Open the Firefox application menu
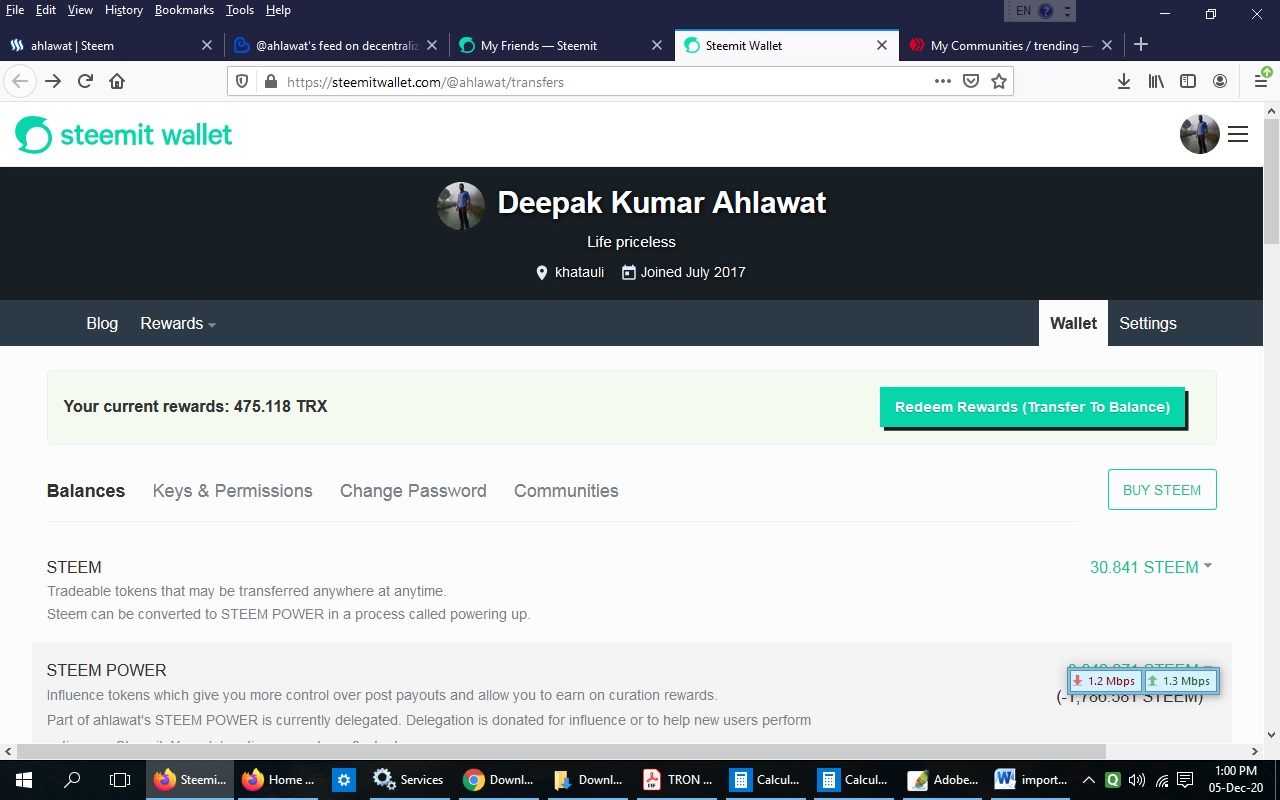Screen dimensions: 1280x800 (1261, 81)
